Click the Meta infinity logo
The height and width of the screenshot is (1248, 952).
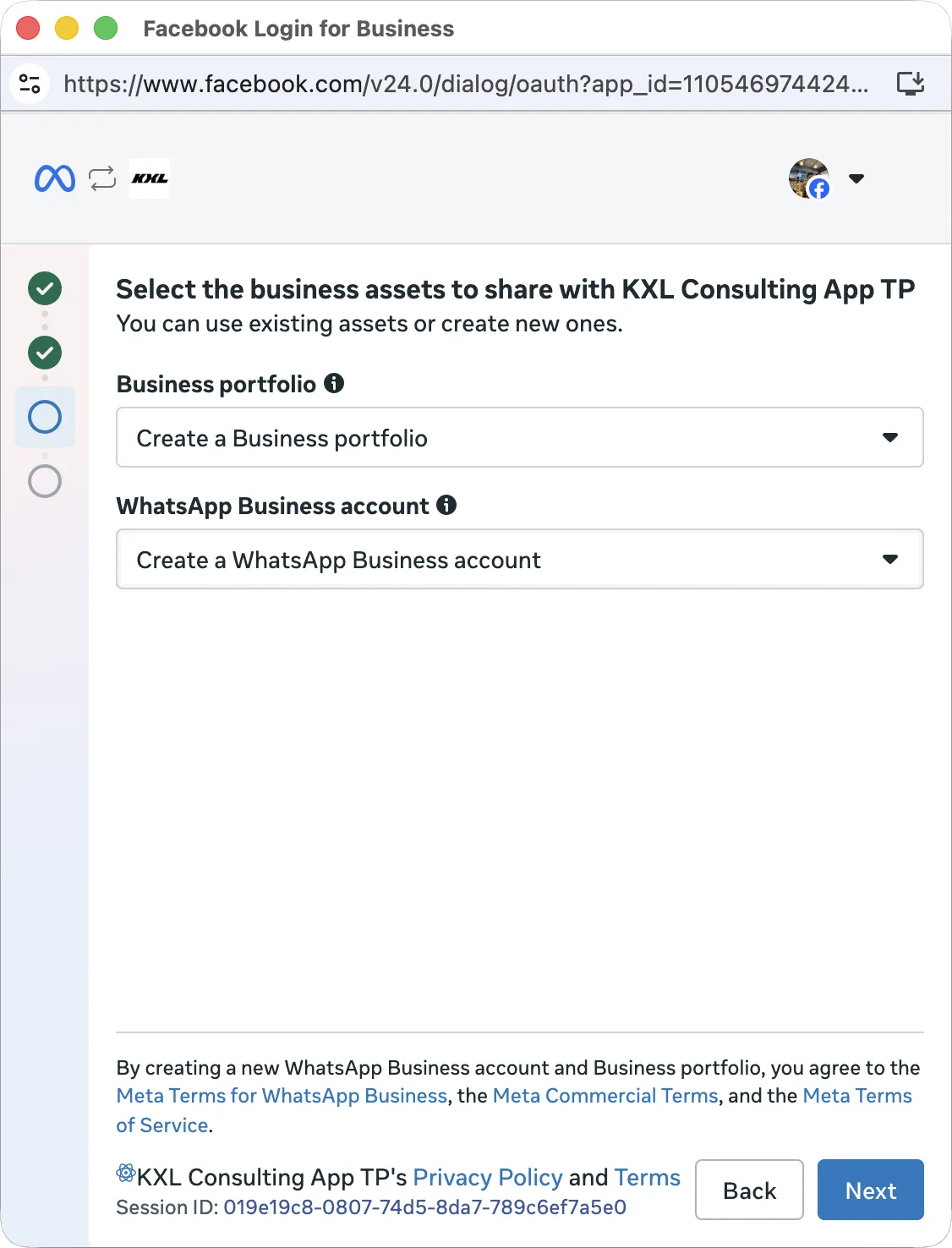coord(55,178)
